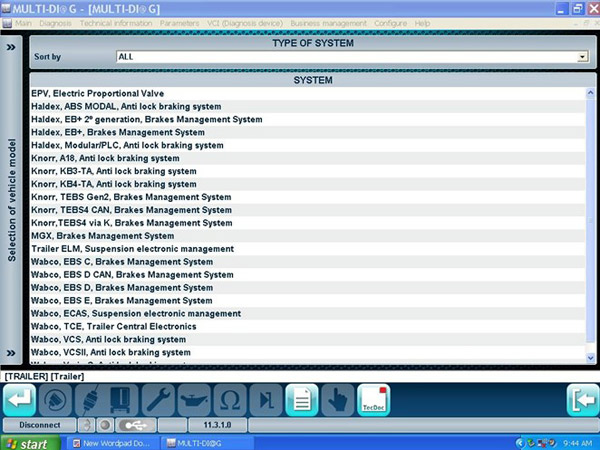Open the TecDoc catalog icon
The height and width of the screenshot is (450, 600).
(373, 400)
